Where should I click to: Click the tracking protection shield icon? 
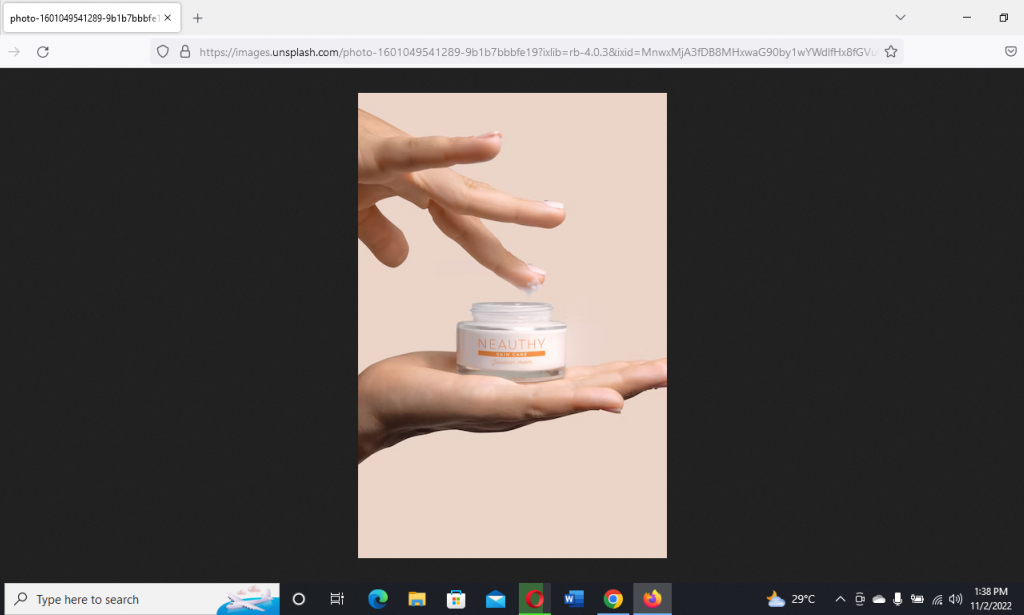coord(164,52)
